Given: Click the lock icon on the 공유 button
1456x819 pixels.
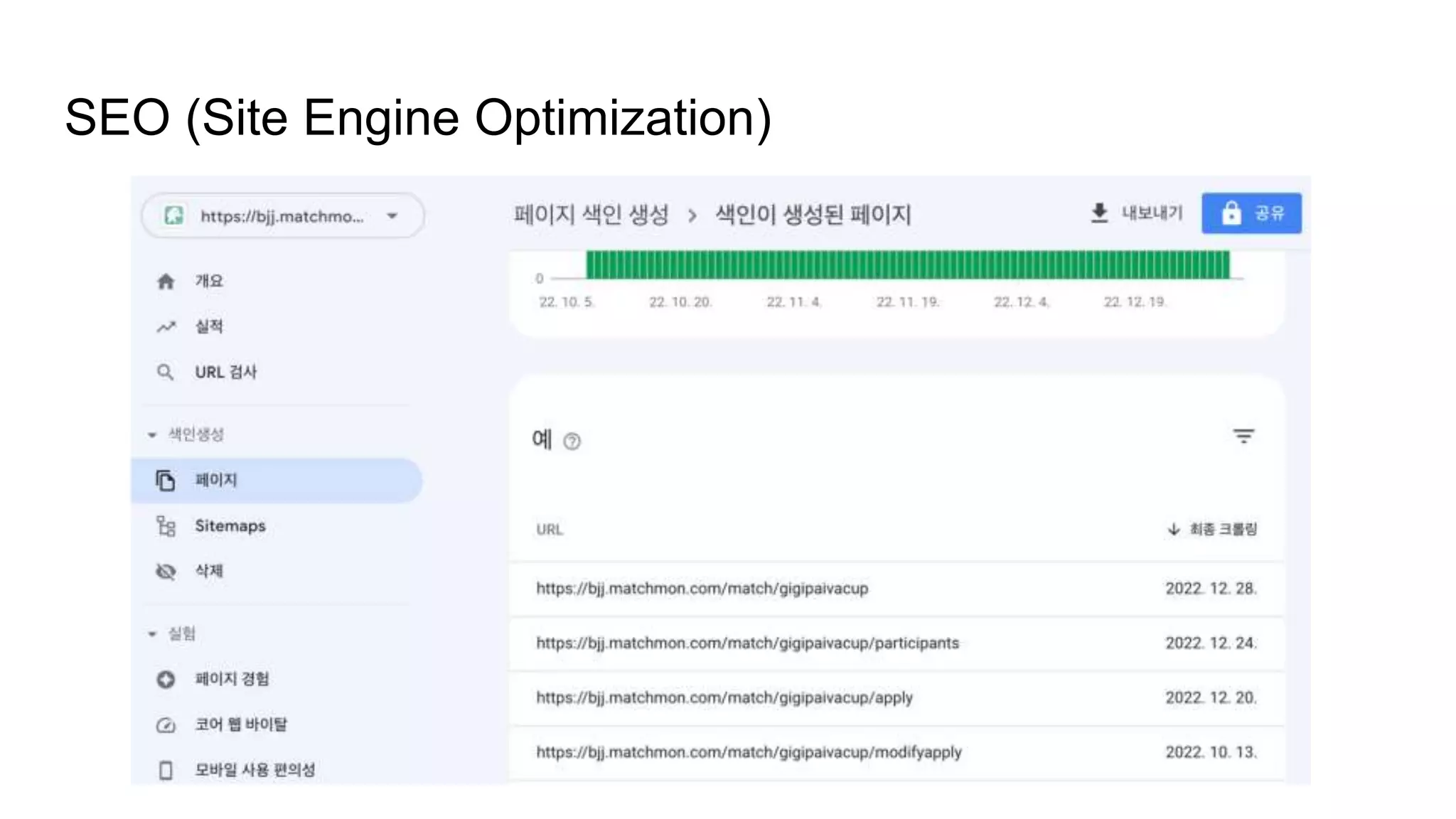Looking at the screenshot, I should tap(1231, 213).
